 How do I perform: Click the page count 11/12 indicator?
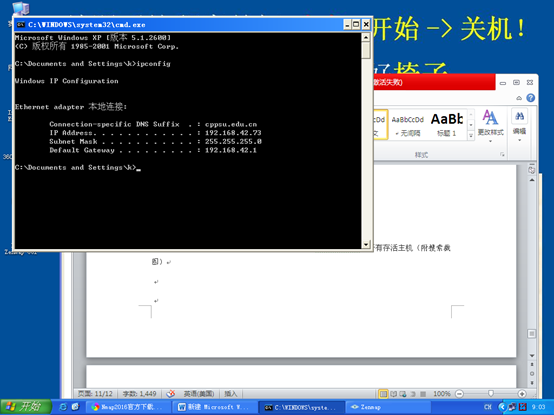coord(95,393)
